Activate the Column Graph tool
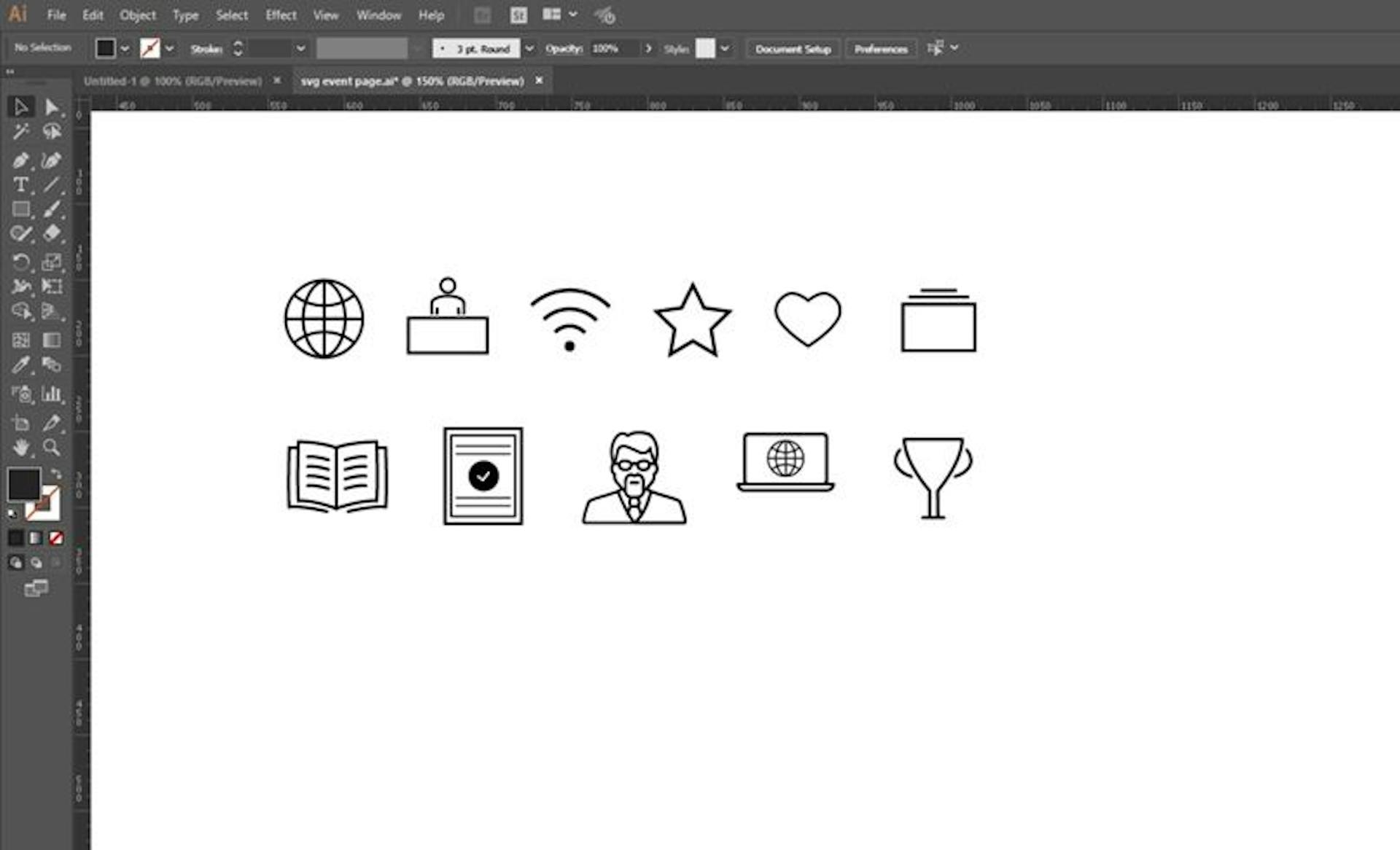This screenshot has height=850, width=1400. coord(51,394)
